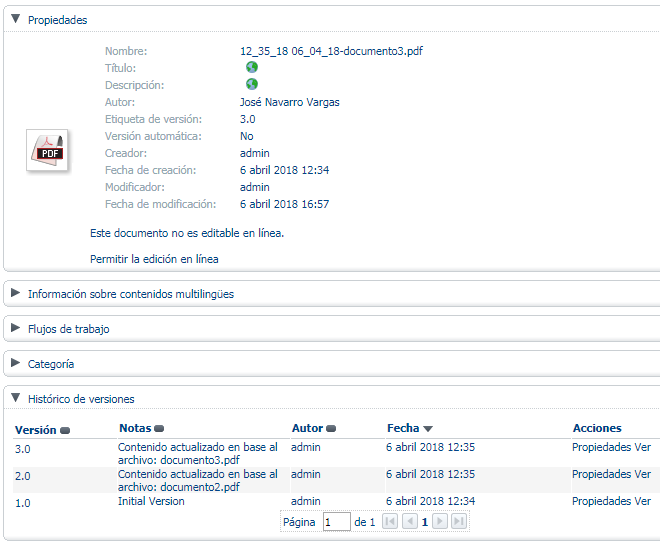Click note mentioning documento3.pdf

(x=198, y=453)
